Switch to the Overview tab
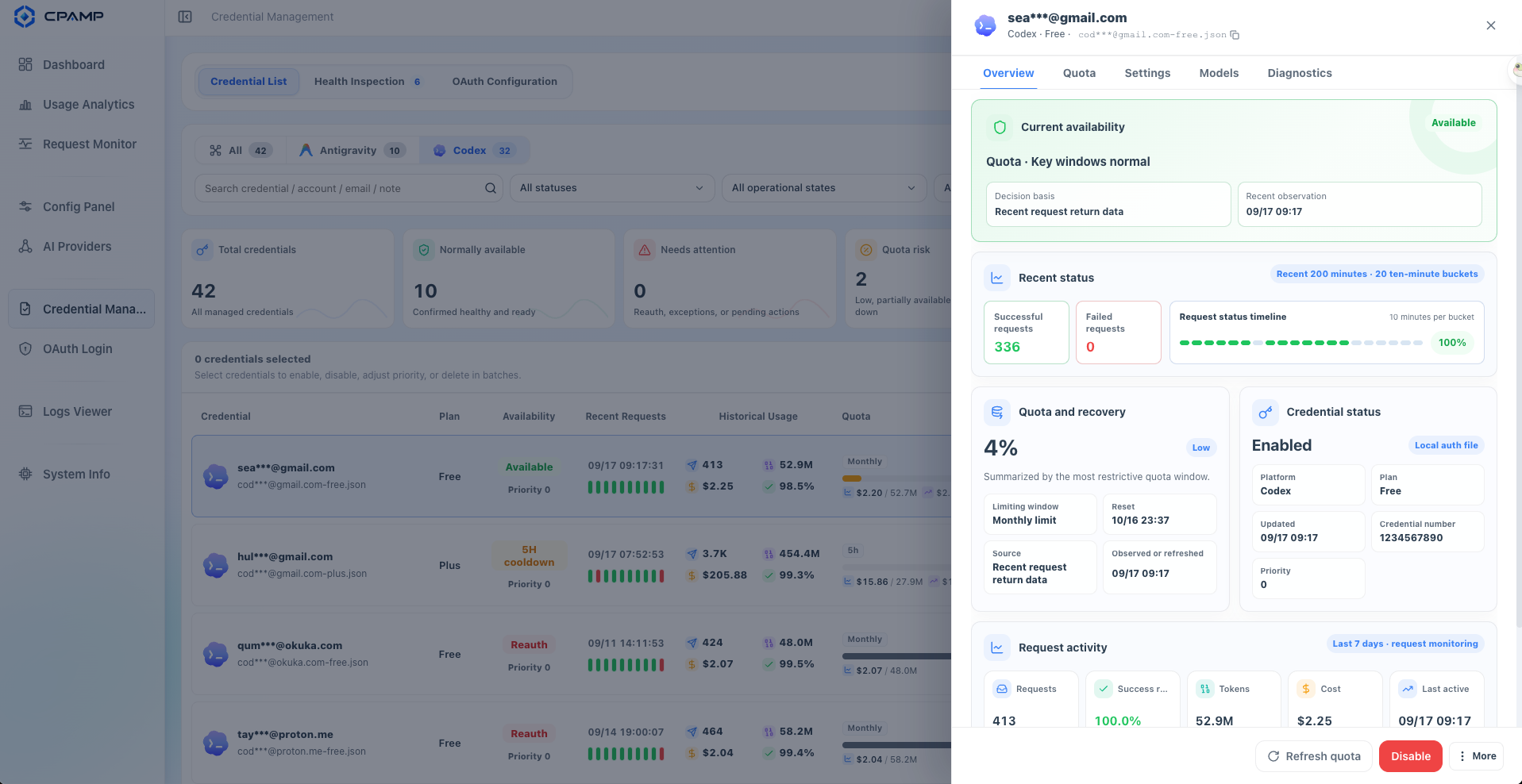The height and width of the screenshot is (784, 1522). click(1008, 73)
